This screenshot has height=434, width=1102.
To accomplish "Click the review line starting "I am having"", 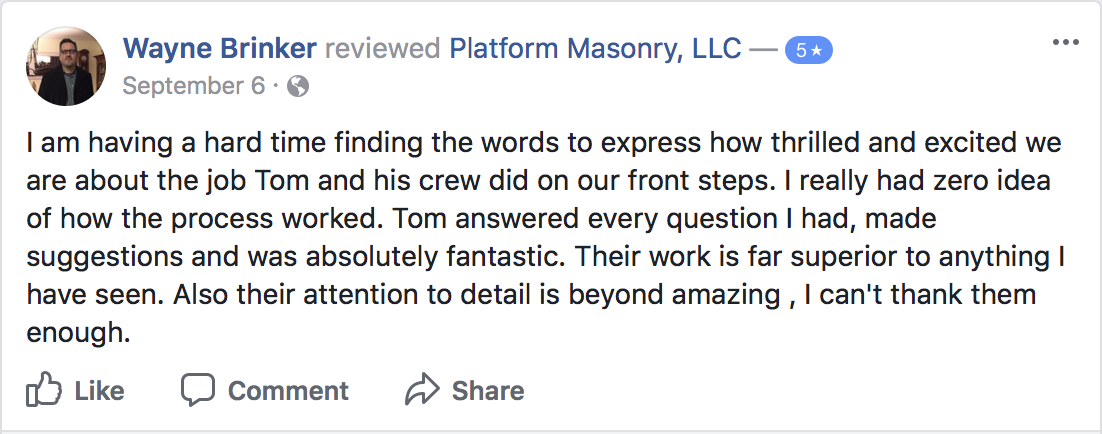I will click(x=543, y=142).
